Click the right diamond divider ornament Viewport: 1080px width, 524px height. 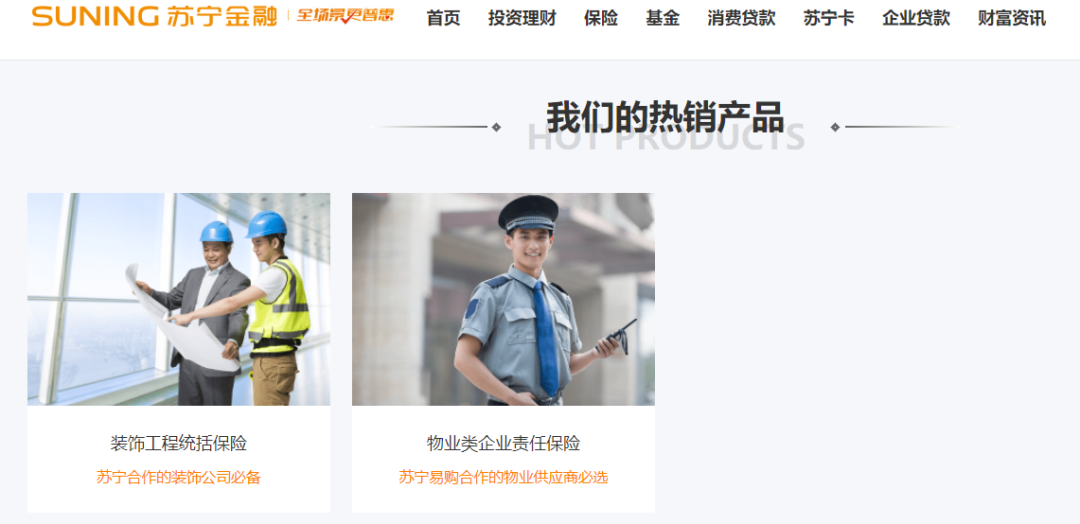pos(835,127)
